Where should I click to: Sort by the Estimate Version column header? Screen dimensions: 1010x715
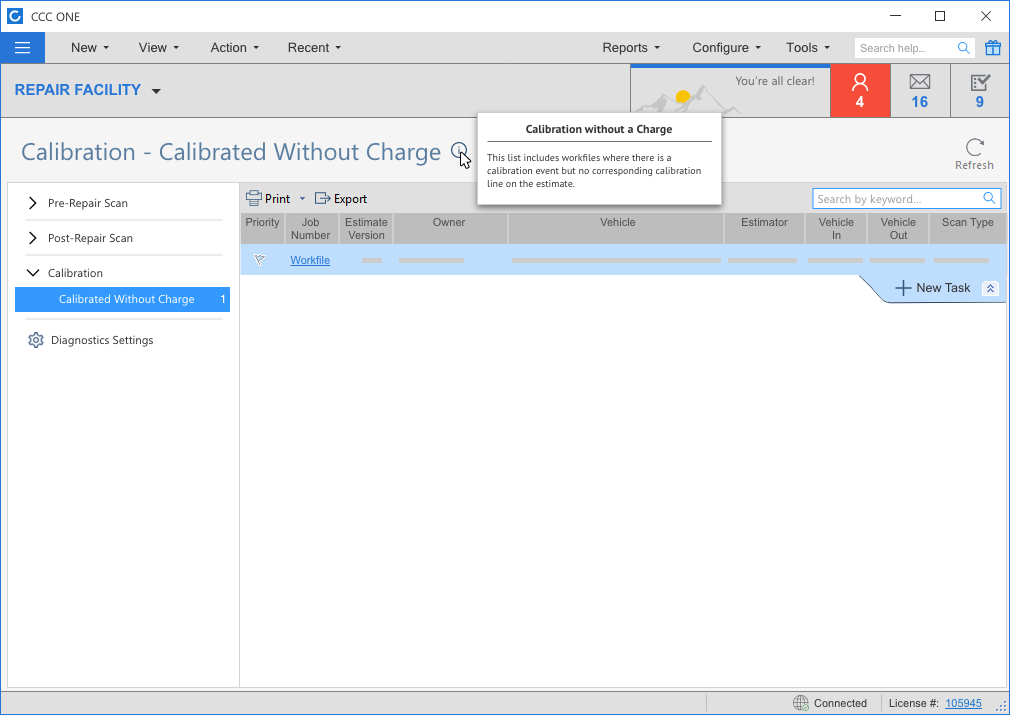pos(366,229)
